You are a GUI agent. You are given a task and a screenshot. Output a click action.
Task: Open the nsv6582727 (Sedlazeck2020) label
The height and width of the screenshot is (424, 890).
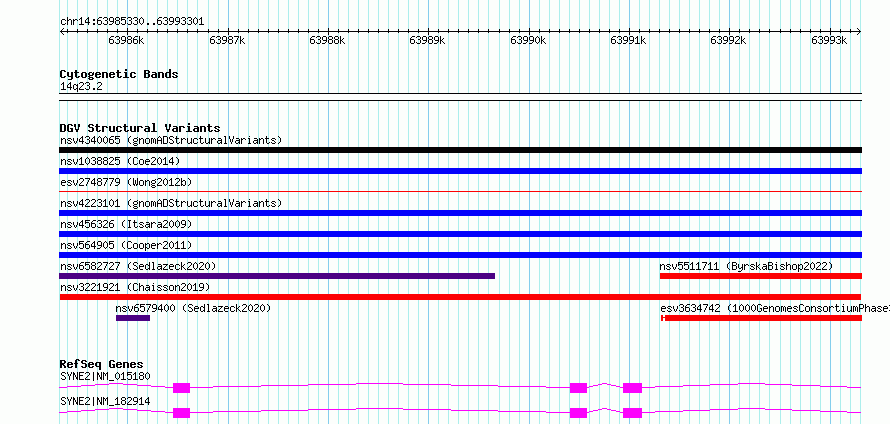[x=138, y=266]
